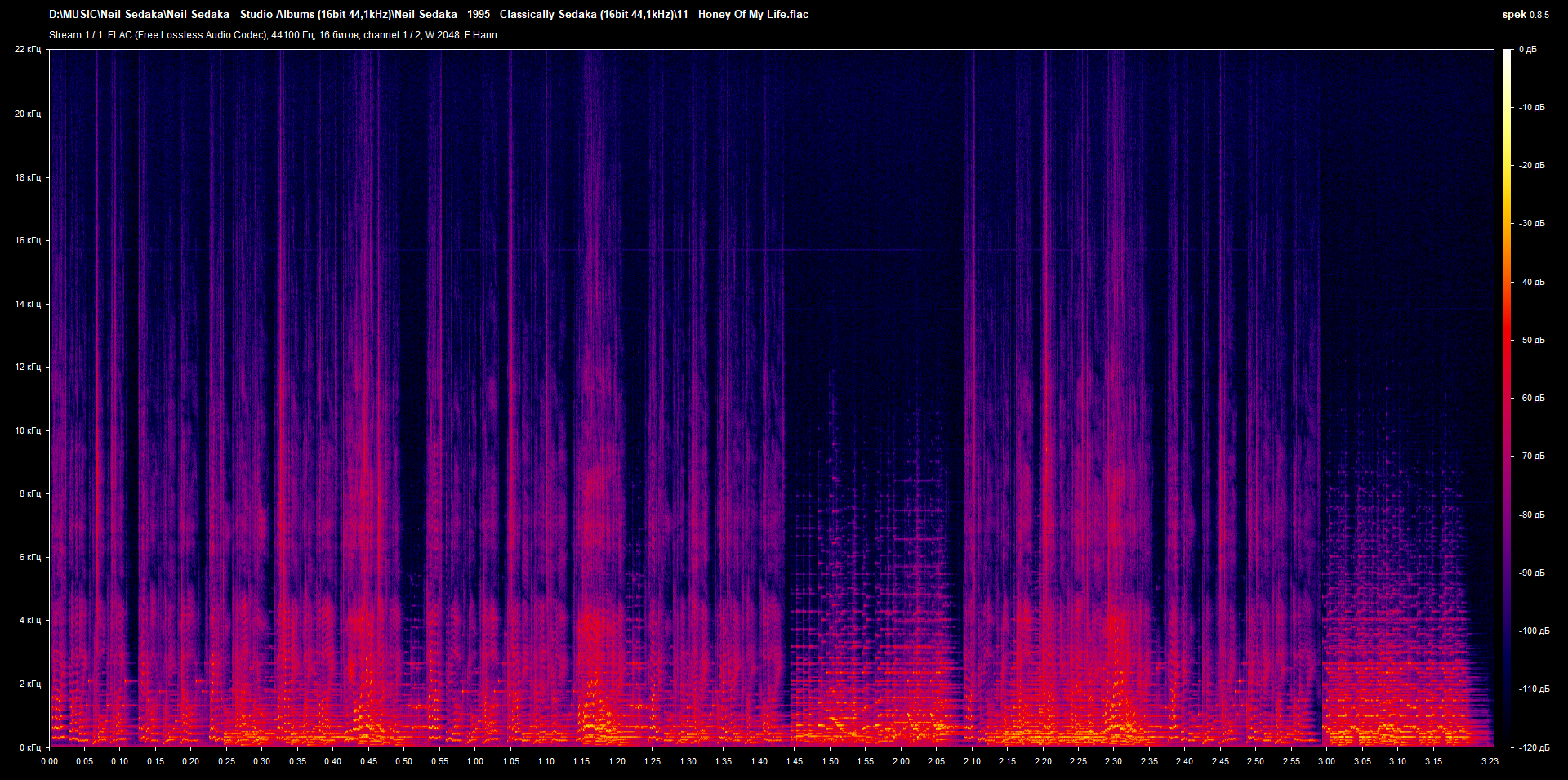This screenshot has width=1568, height=780.
Task: Click the -10 дБ legend label
Action: [1532, 108]
